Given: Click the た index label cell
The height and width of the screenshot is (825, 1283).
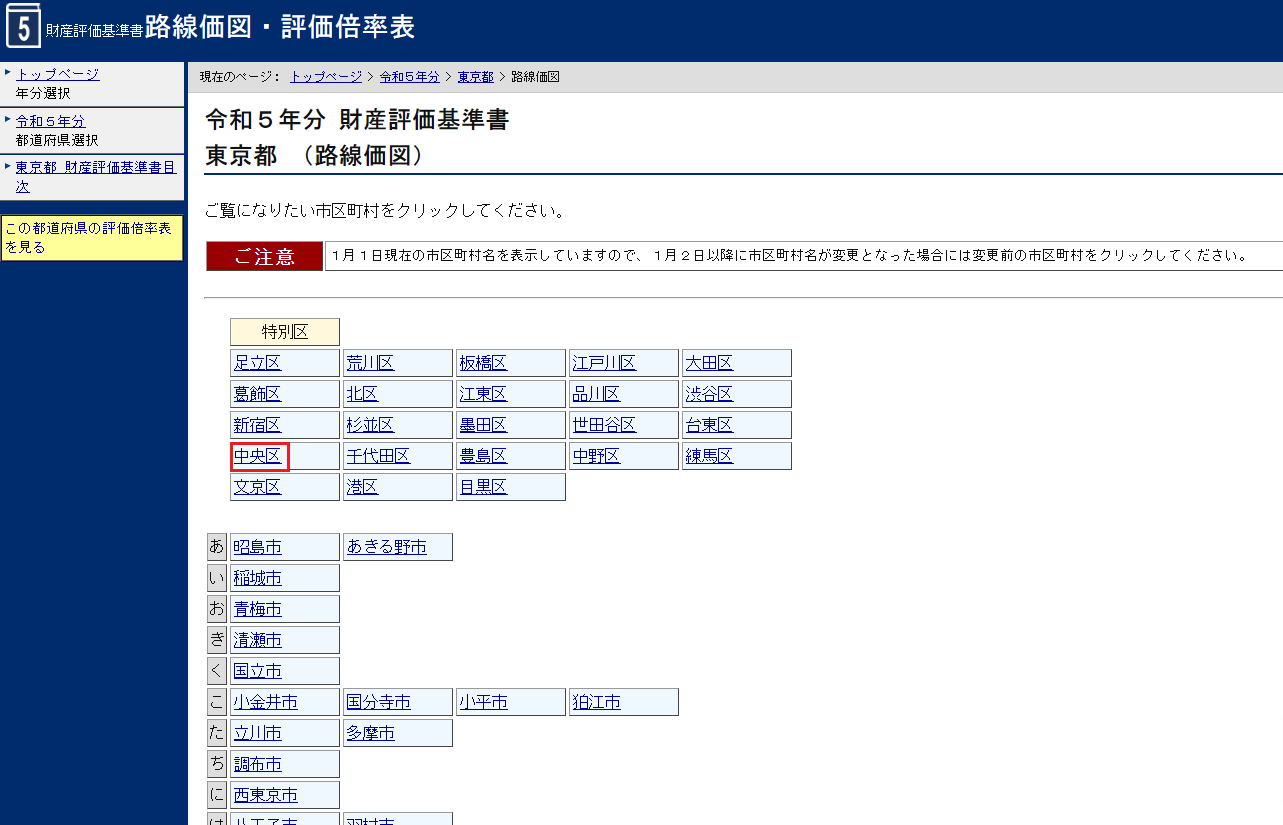Looking at the screenshot, I should pos(217,733).
